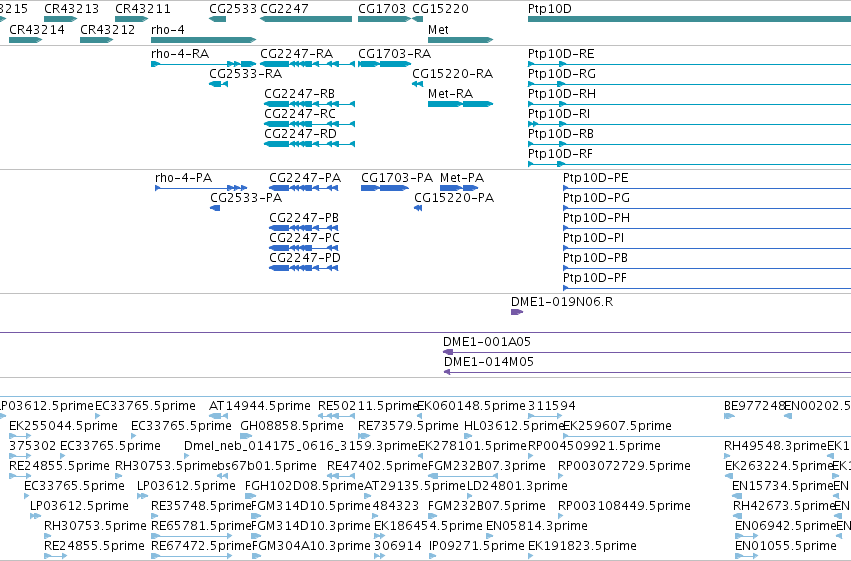Click the Ptp10D-RG transcript label
Screen dimensions: 851x561
(562, 73)
